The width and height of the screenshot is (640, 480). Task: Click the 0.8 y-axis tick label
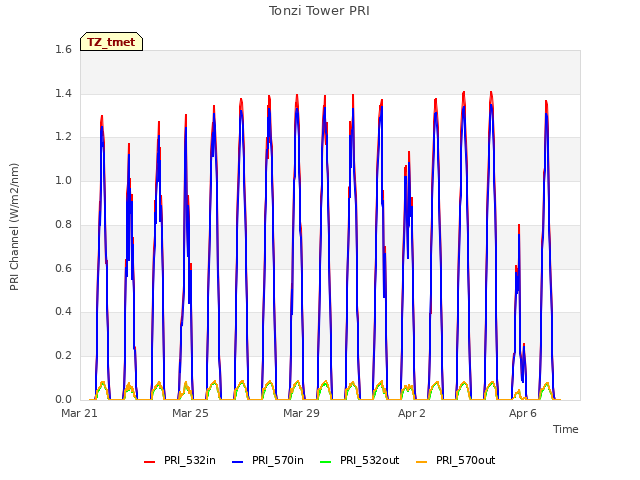pyautogui.click(x=63, y=224)
